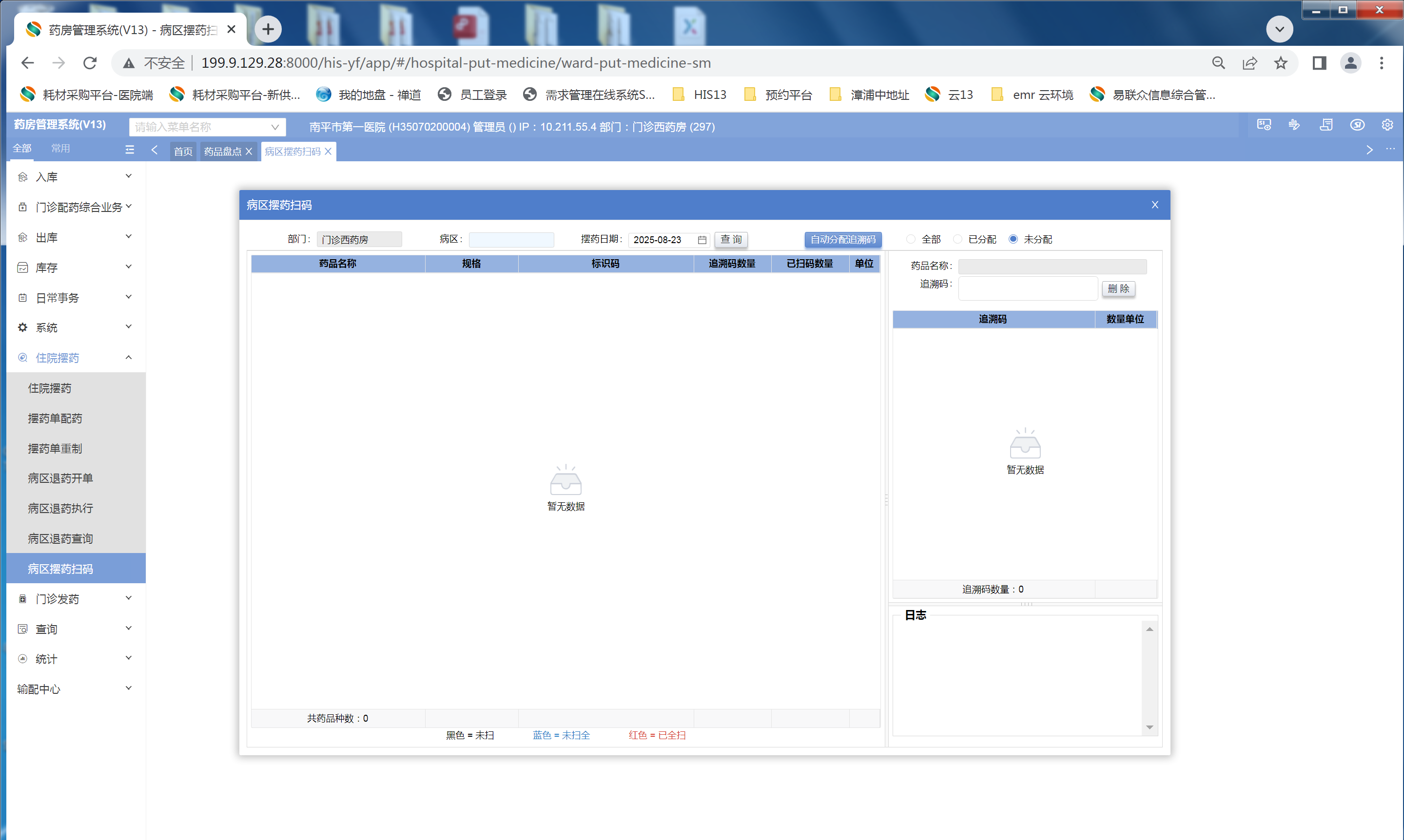
Task: Click the sidebar collapse hamburger icon
Action: (x=130, y=150)
